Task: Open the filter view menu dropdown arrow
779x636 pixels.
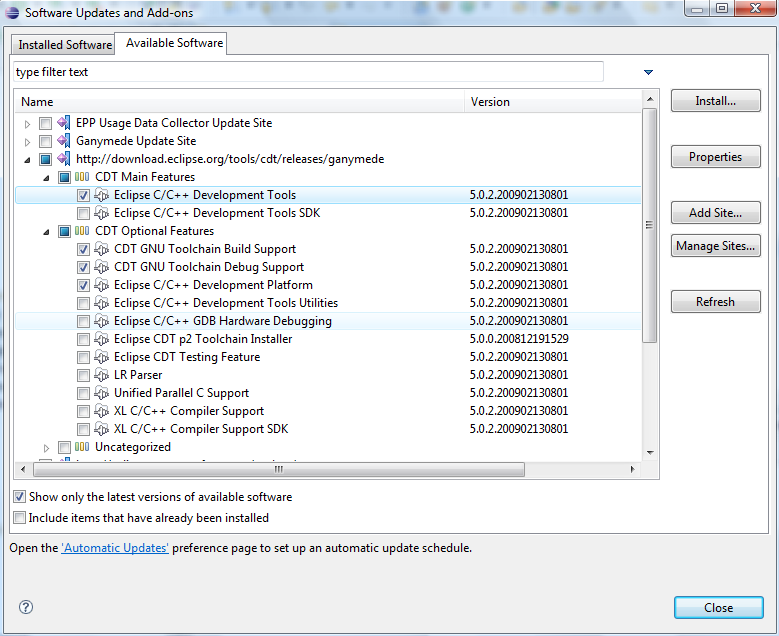Action: 648,72
